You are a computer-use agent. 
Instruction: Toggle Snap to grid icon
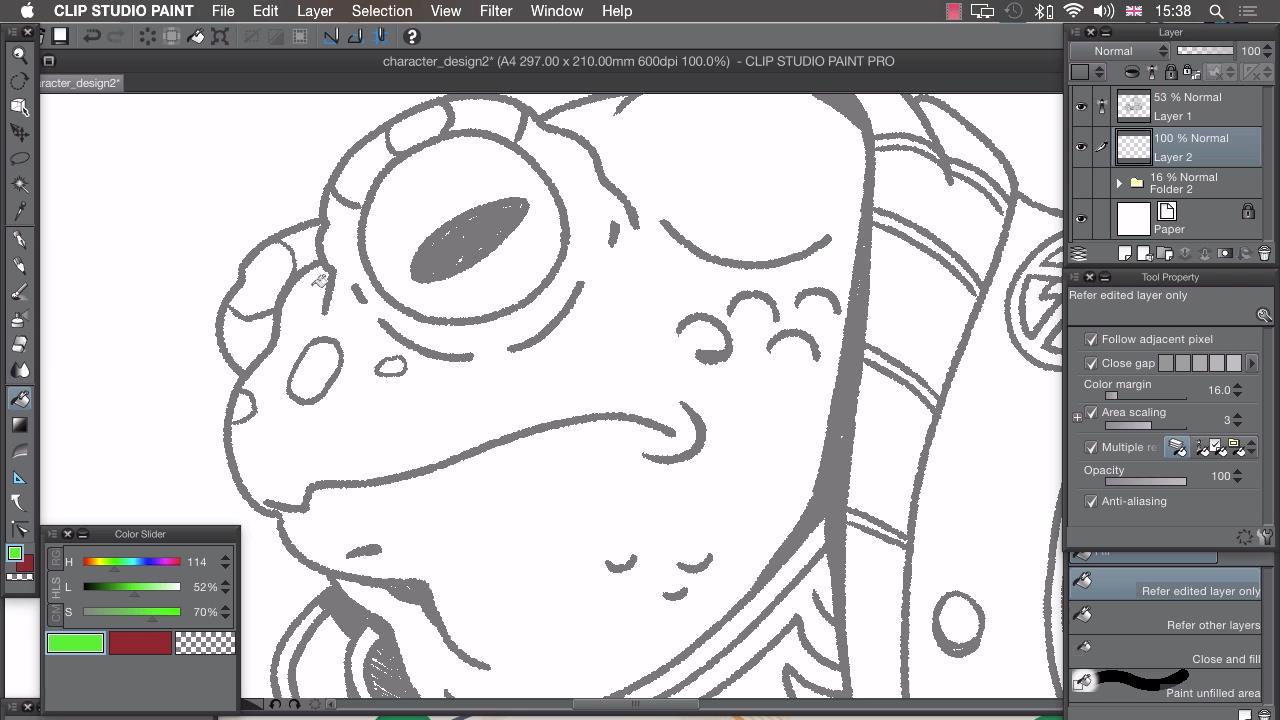(x=380, y=36)
